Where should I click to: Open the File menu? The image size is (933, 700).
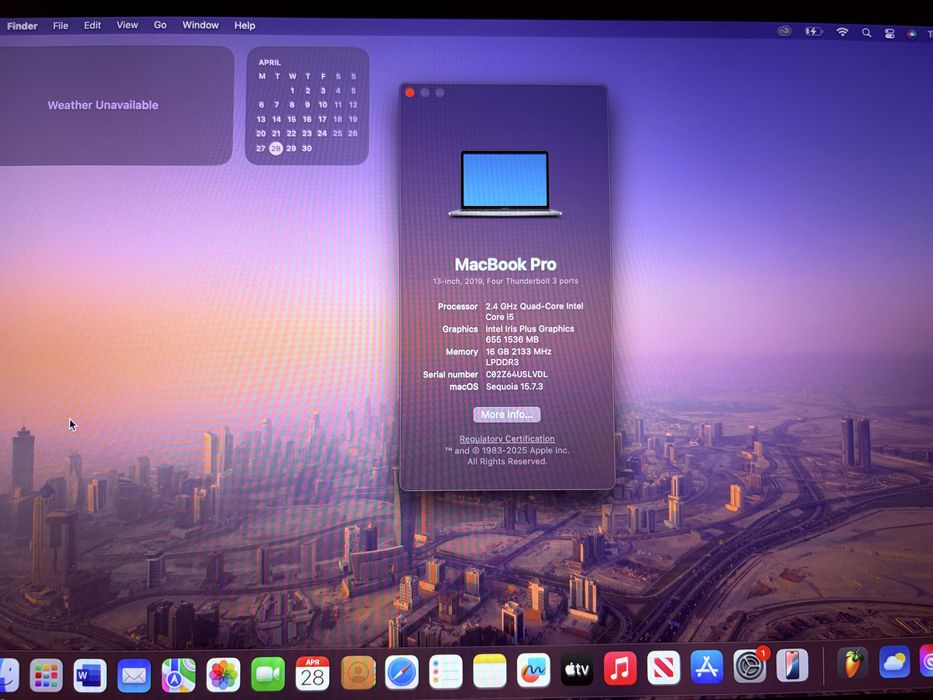click(x=60, y=26)
